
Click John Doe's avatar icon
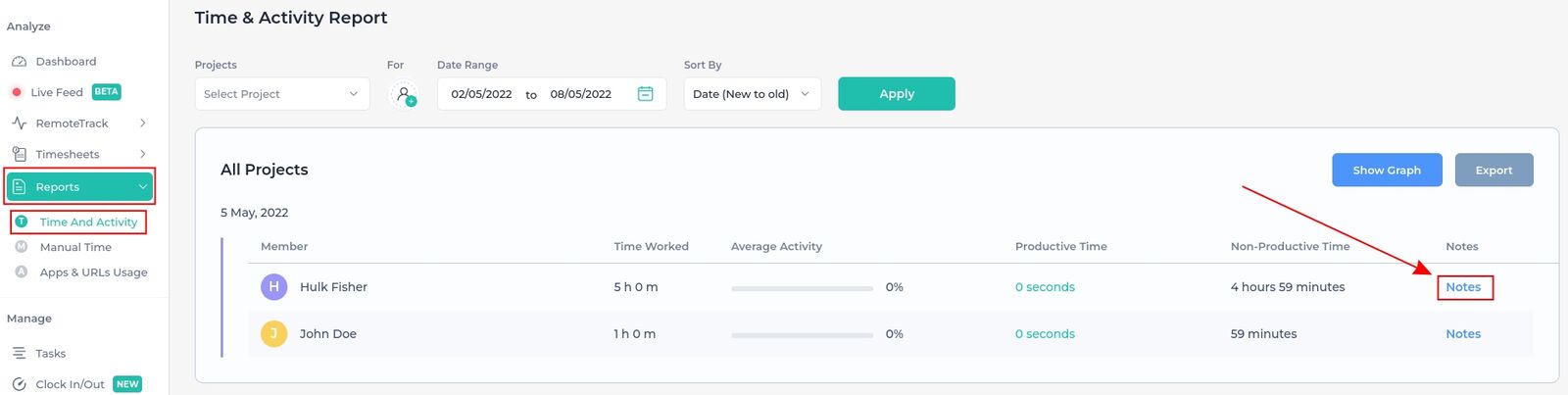[273, 333]
